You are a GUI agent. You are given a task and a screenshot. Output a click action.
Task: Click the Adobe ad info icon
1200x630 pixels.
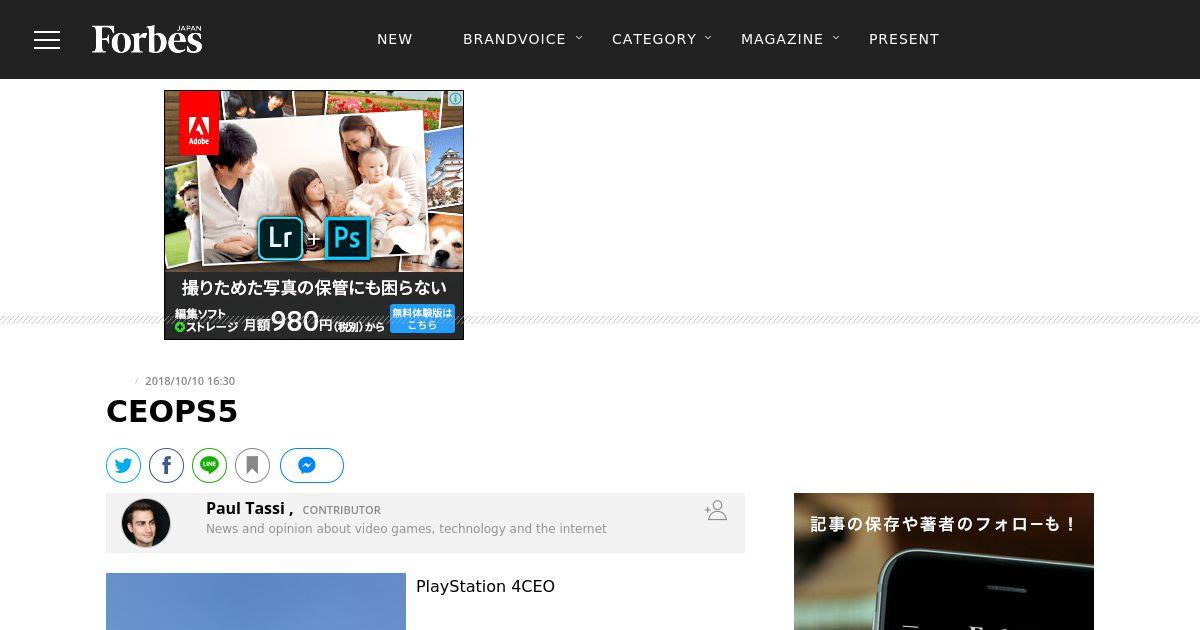(455, 99)
